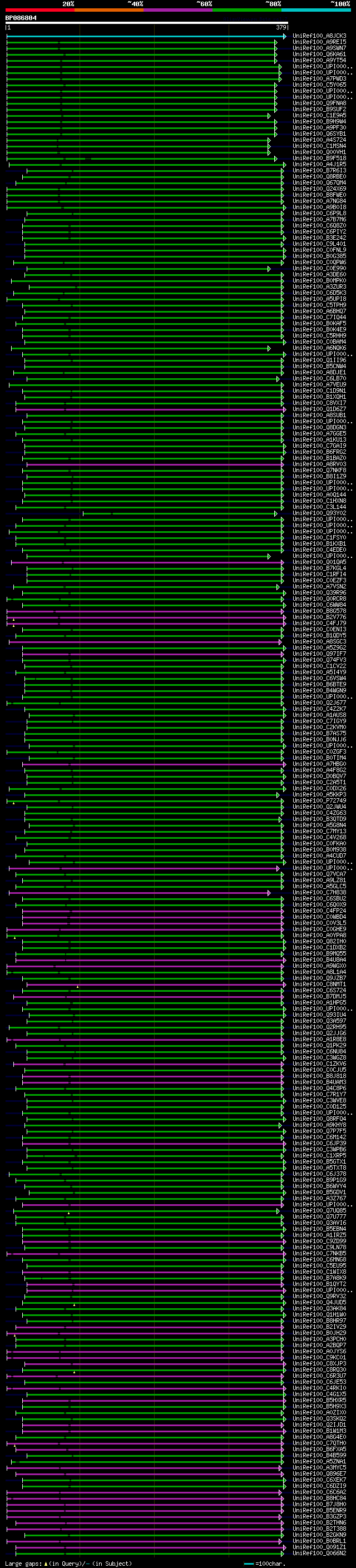Open hit UniRef100_C1E9A5
Image resolution: width=356 pixels, height=1568 pixels.
319,115
